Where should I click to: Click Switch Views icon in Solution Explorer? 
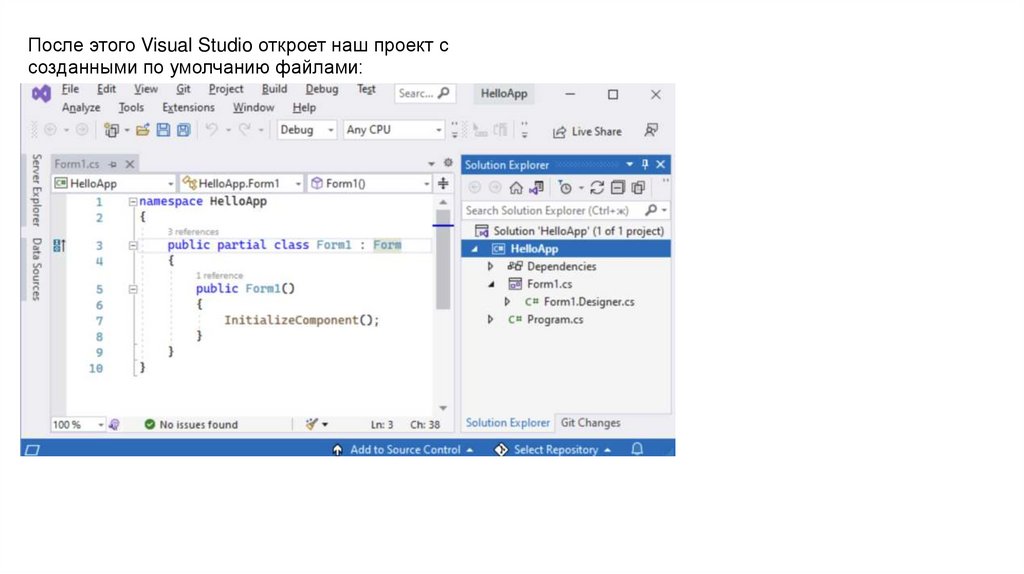537,188
